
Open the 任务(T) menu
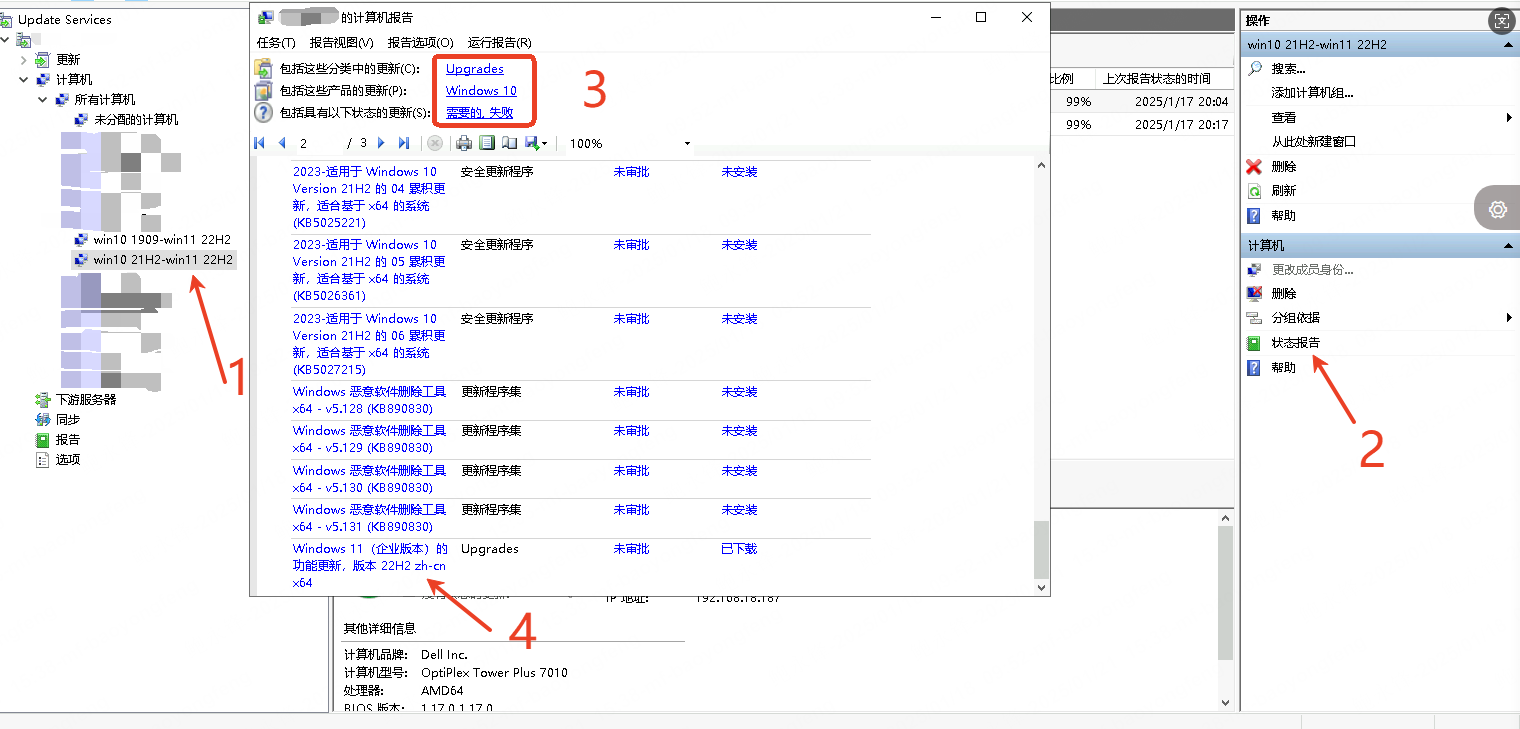tap(276, 42)
